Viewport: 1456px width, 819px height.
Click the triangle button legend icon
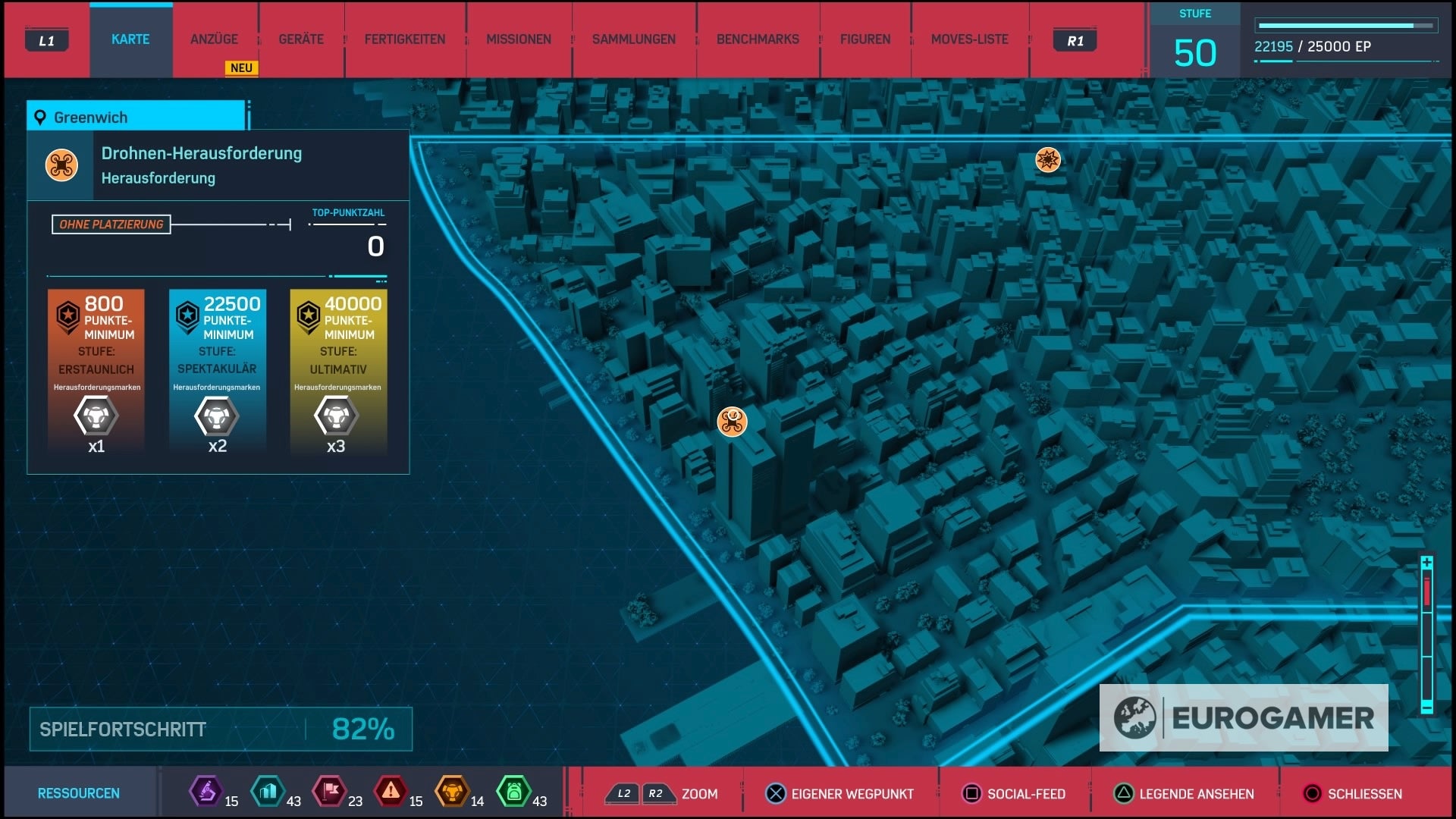click(x=1124, y=794)
